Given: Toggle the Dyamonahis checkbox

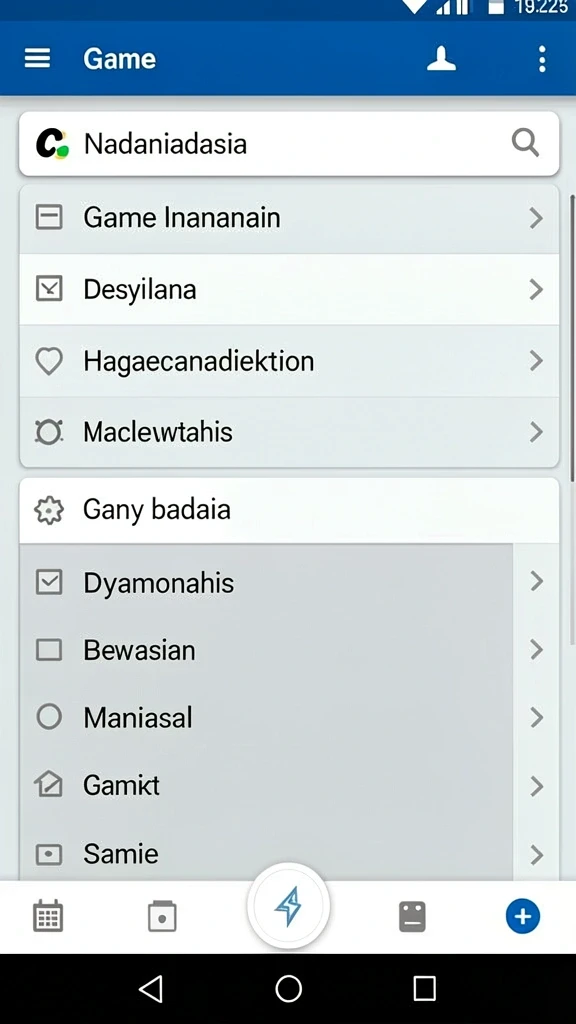Looking at the screenshot, I should [49, 582].
